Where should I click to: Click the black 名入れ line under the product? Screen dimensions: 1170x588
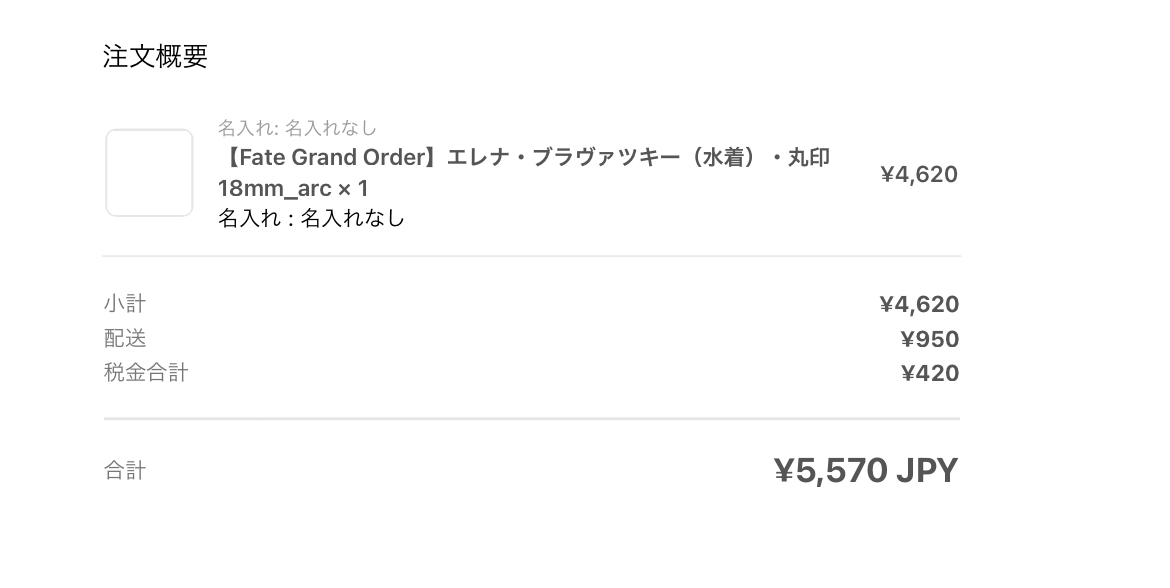point(311,218)
